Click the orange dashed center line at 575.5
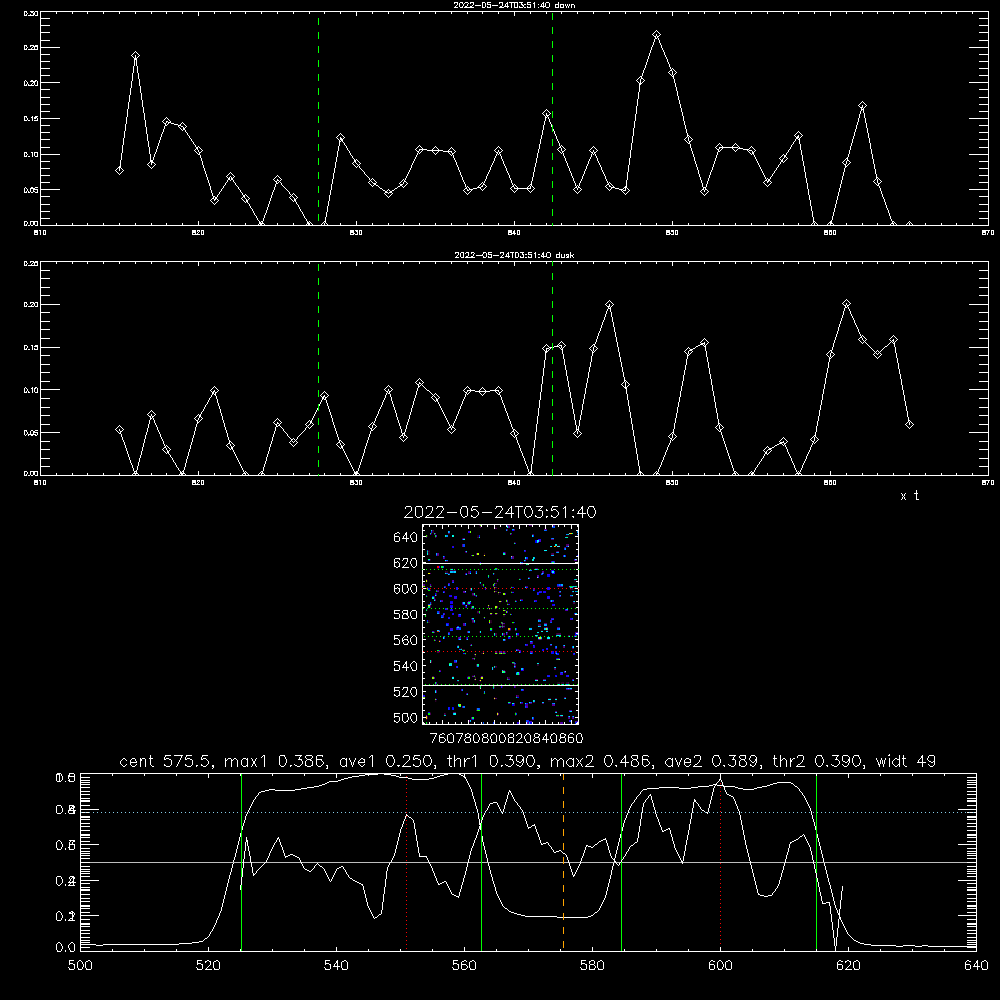Image resolution: width=1000 pixels, height=1000 pixels. [563, 861]
